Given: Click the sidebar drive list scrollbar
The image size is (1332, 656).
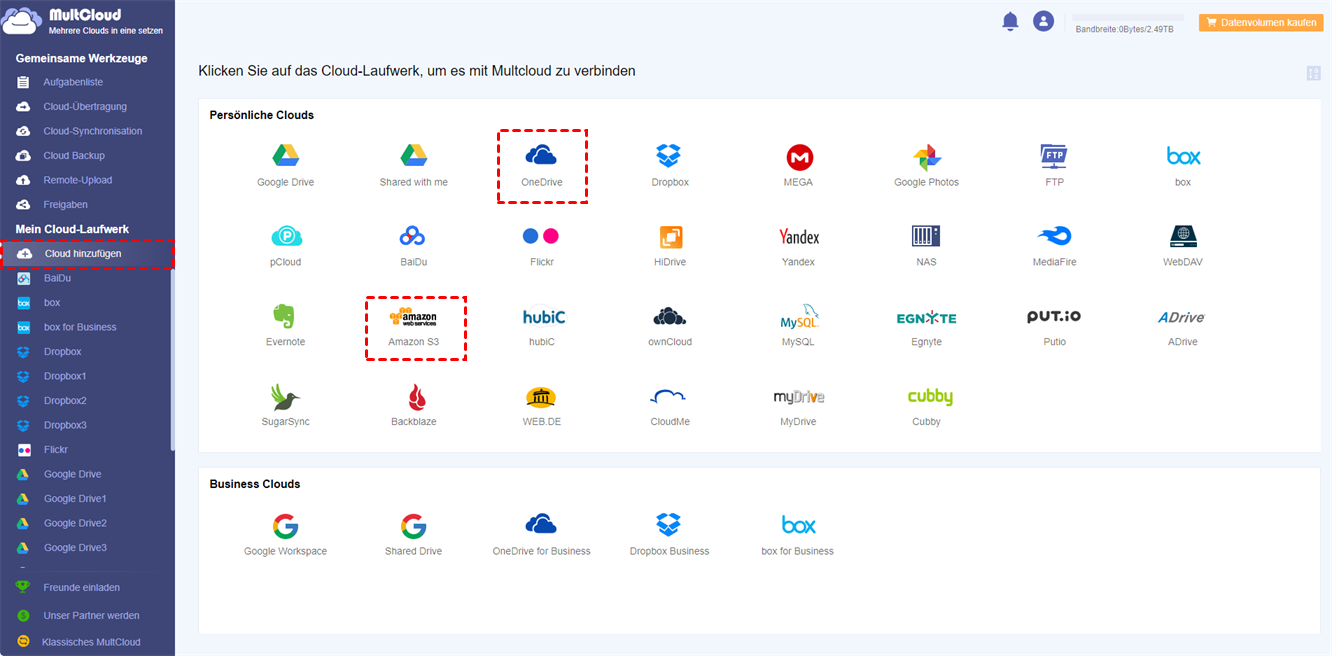Looking at the screenshot, I should tap(173, 360).
